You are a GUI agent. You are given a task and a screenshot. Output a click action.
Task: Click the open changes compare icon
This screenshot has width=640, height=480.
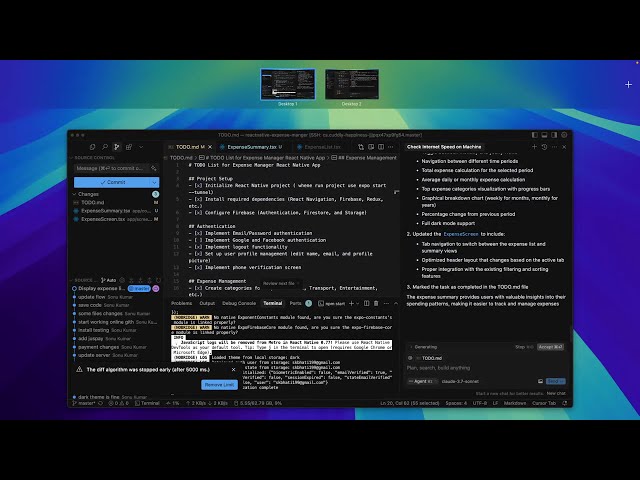click(x=361, y=147)
